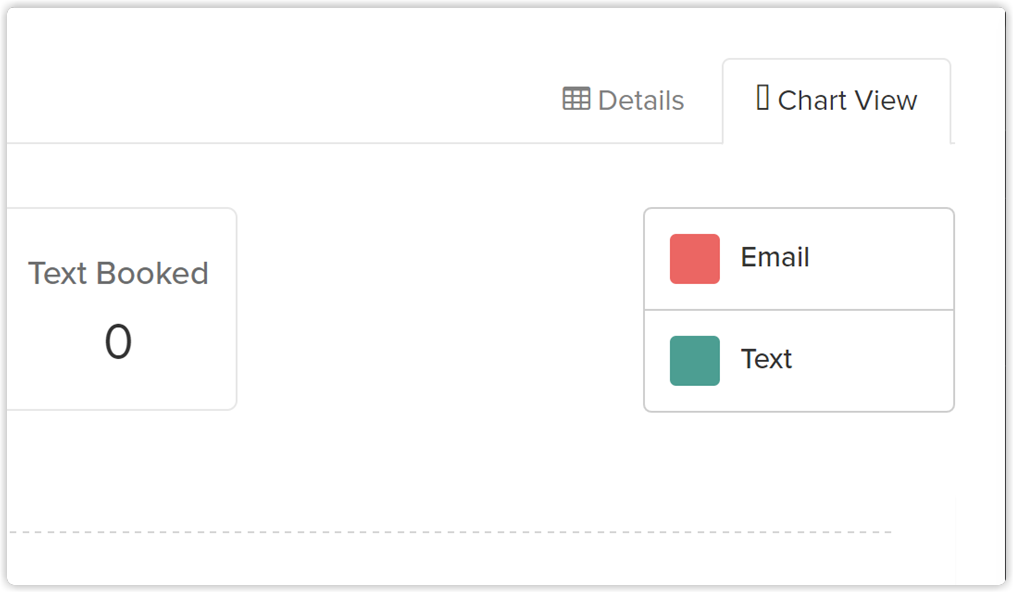Viewport: 1014px width, 593px height.
Task: Click the blank area under the dashed gridline
Action: pyautogui.click(x=451, y=559)
